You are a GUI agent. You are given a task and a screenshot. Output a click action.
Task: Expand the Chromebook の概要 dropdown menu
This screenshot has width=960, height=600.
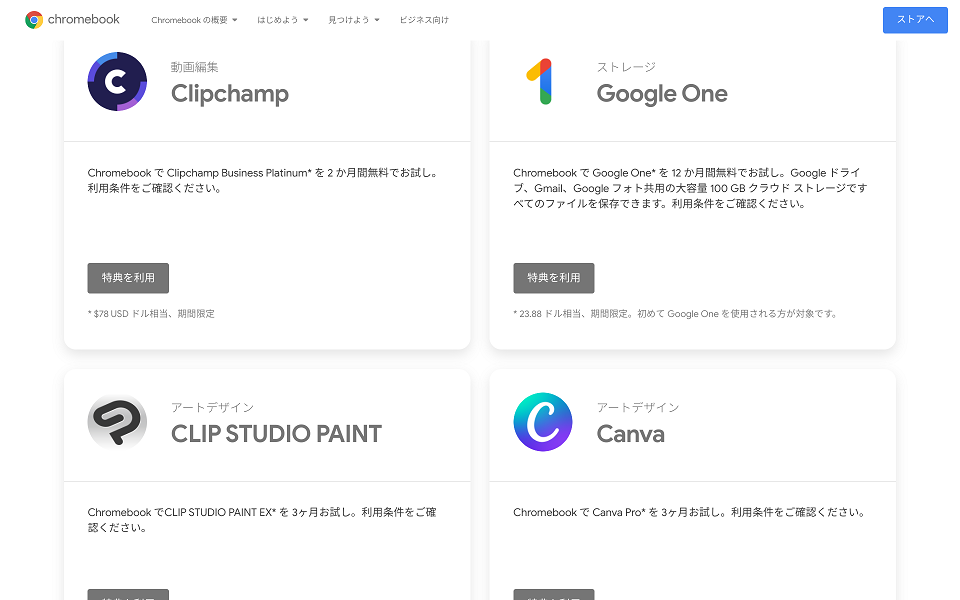point(194,20)
